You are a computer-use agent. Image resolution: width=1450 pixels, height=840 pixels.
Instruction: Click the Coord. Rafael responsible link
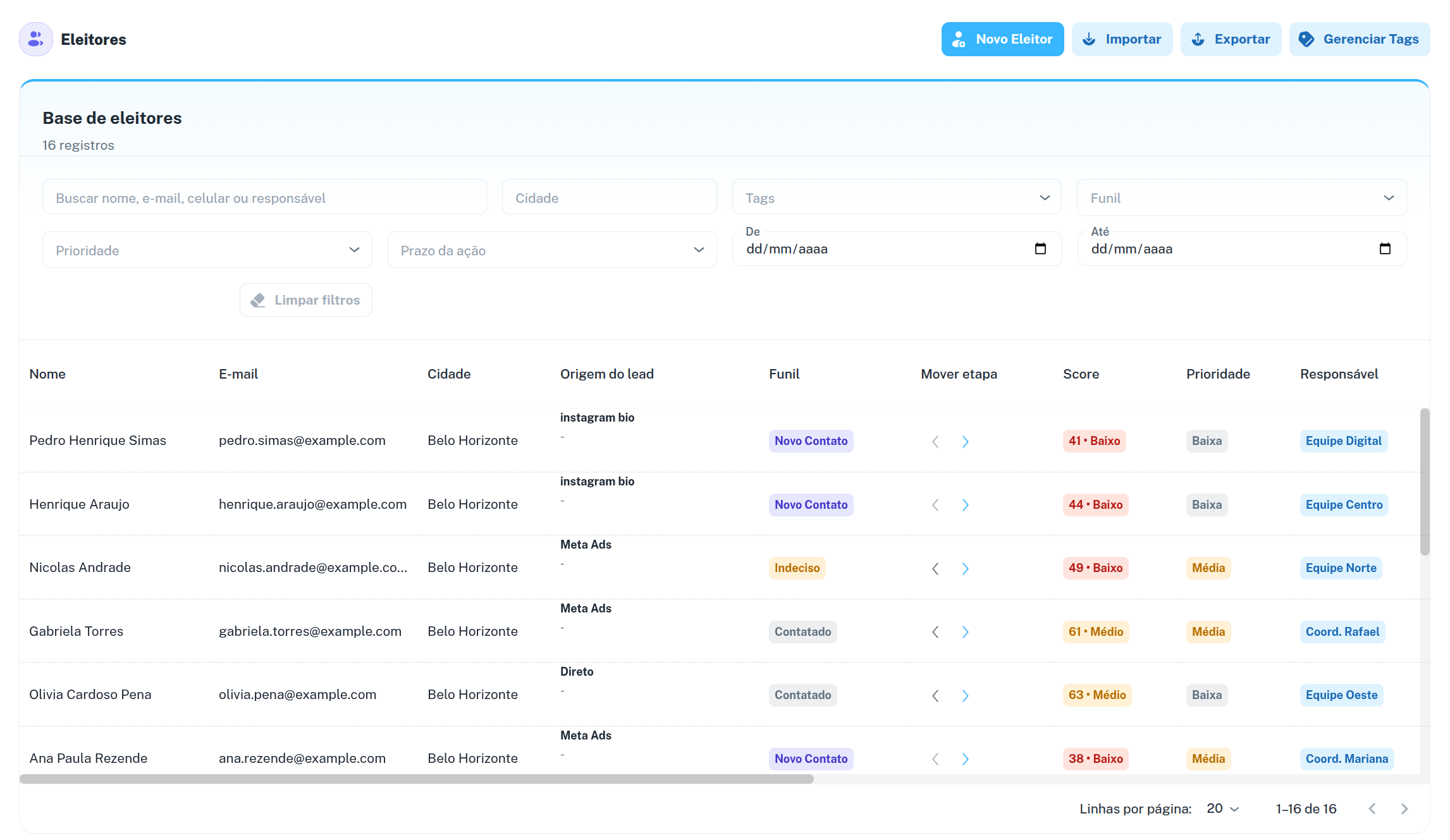pyautogui.click(x=1342, y=631)
